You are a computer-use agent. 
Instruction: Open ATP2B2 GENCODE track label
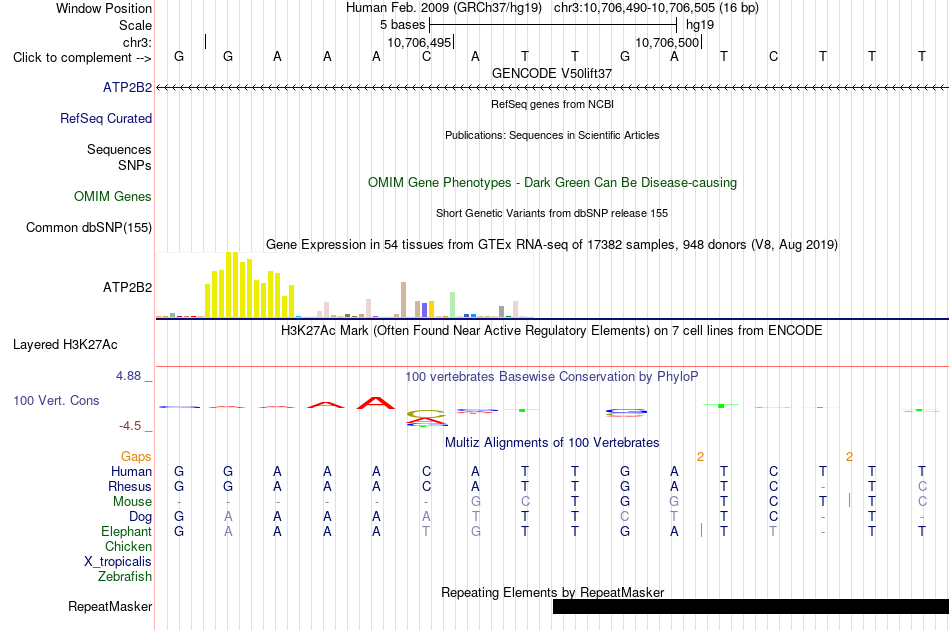[x=127, y=87]
